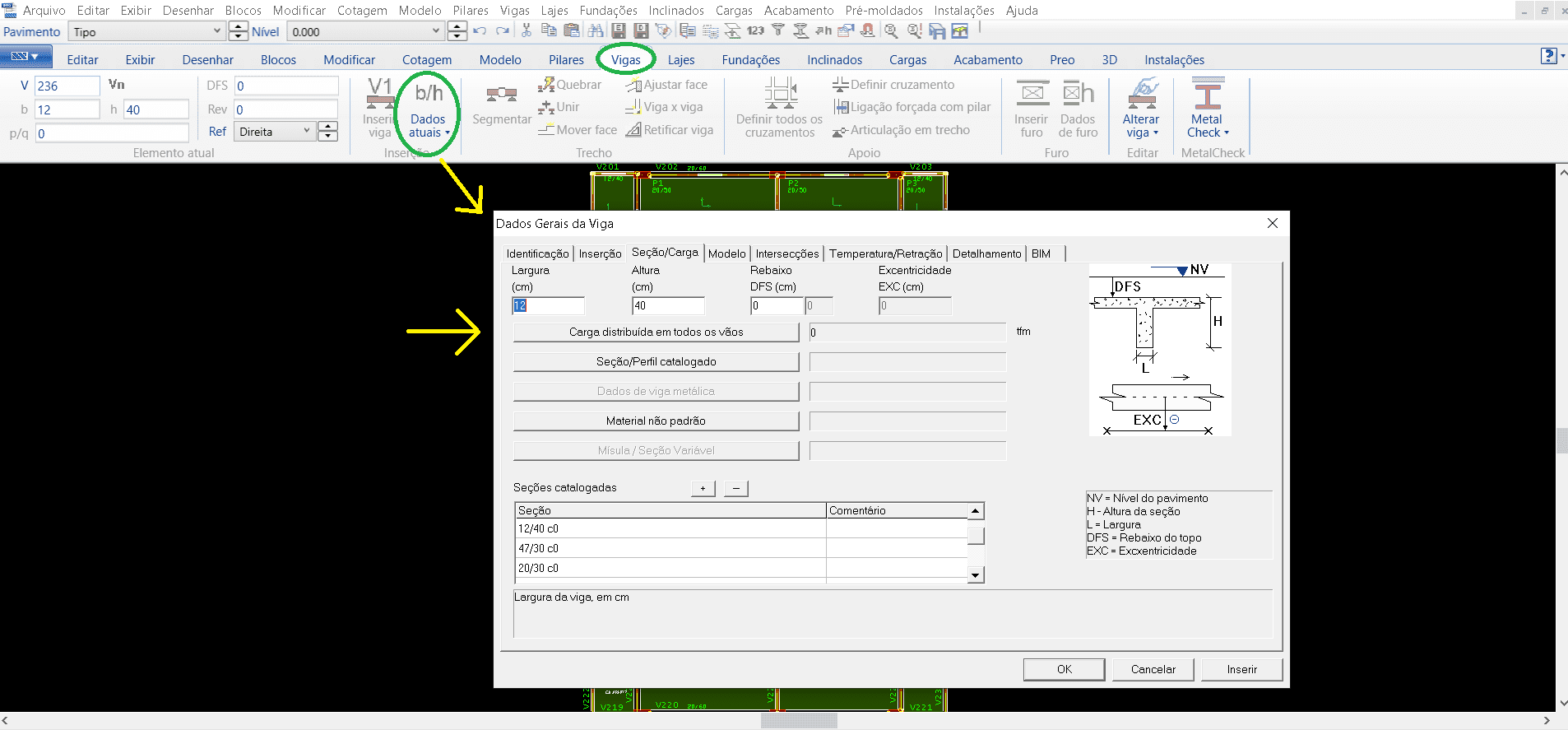The width and height of the screenshot is (1568, 730).
Task: Expand the Ref Direita combo box
Action: [307, 132]
